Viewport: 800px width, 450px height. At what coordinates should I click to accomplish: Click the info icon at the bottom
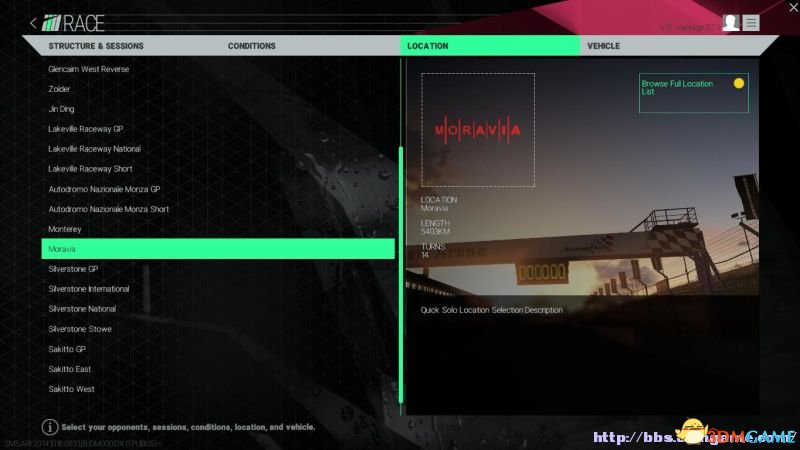click(49, 427)
